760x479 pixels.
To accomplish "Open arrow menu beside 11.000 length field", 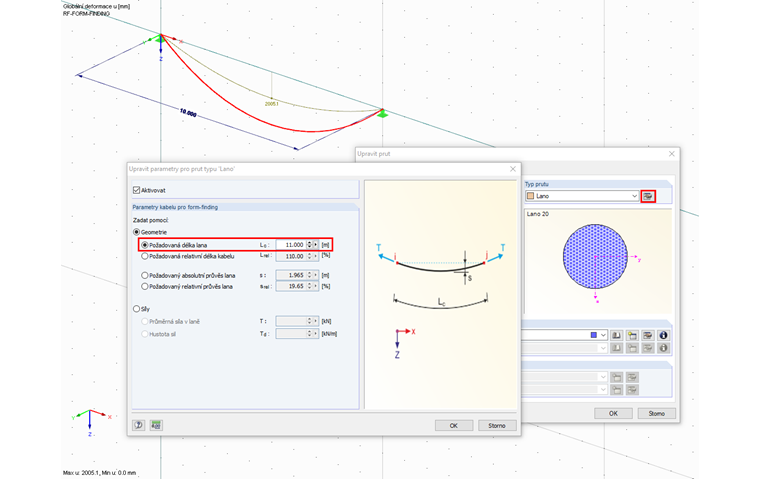I will point(316,245).
